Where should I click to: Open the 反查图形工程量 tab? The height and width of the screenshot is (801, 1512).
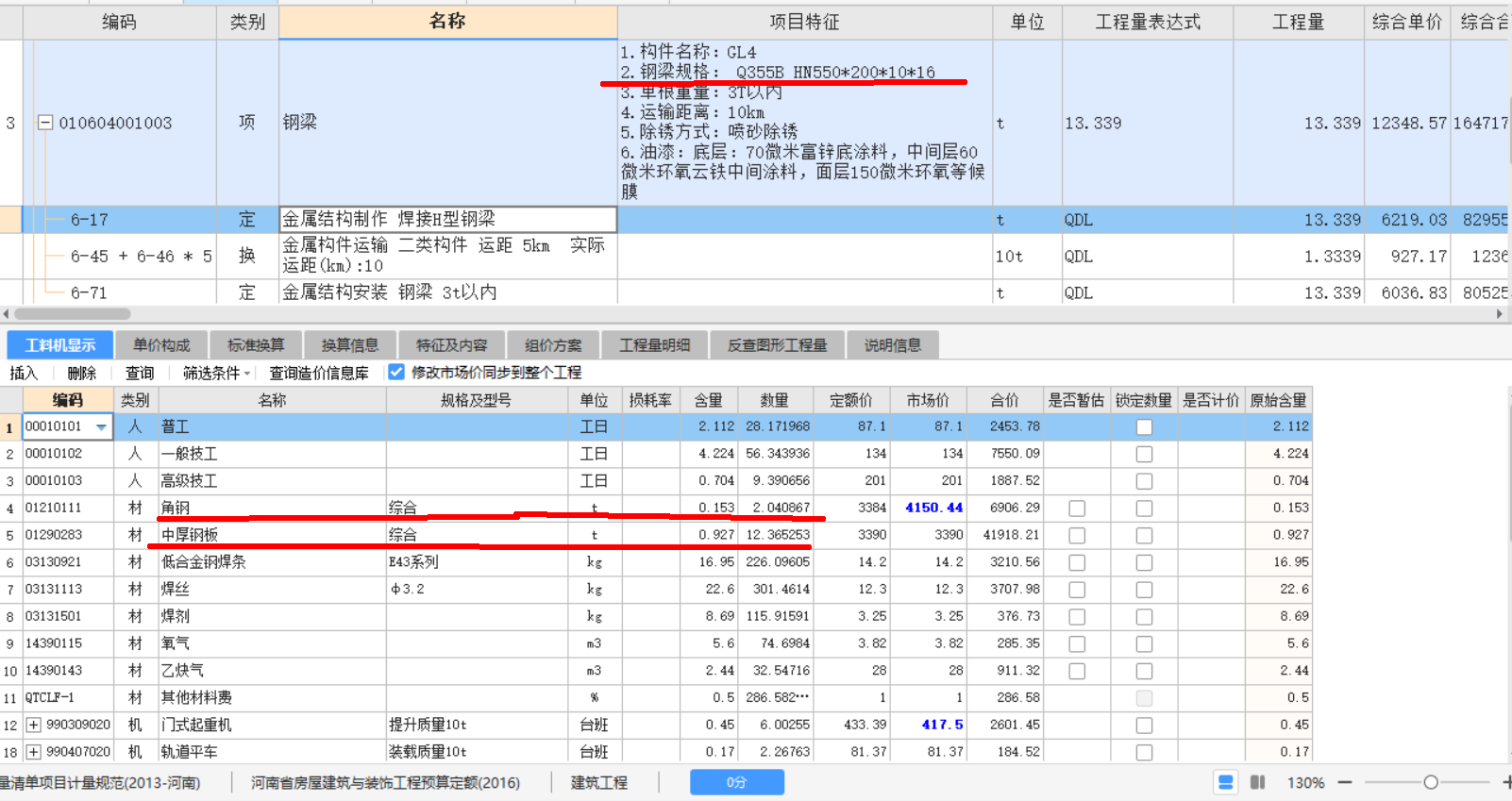pos(778,345)
